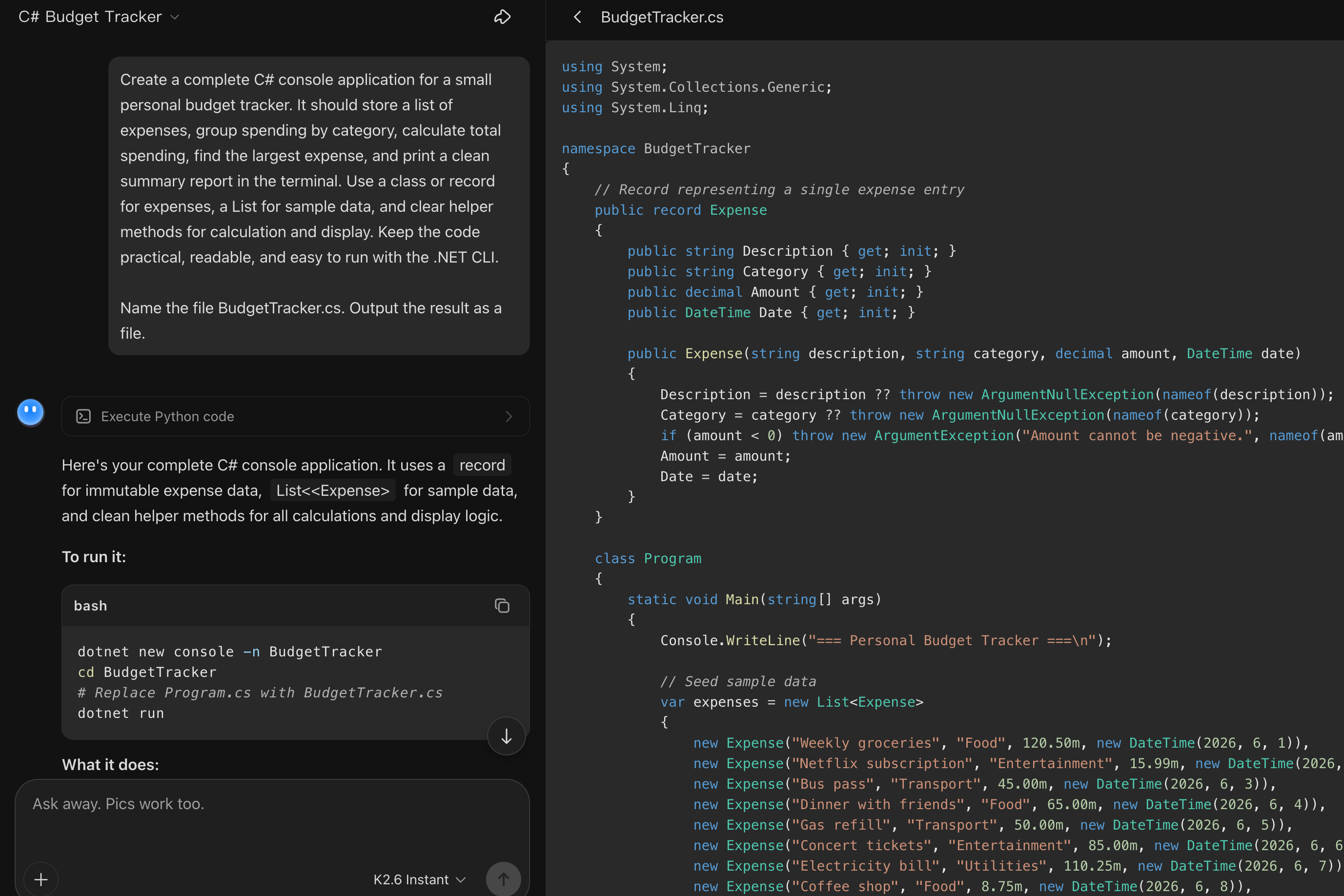Click the 'Weekly groceries' expense code line
This screenshot has width=1344, height=896.
pyautogui.click(x=1001, y=743)
